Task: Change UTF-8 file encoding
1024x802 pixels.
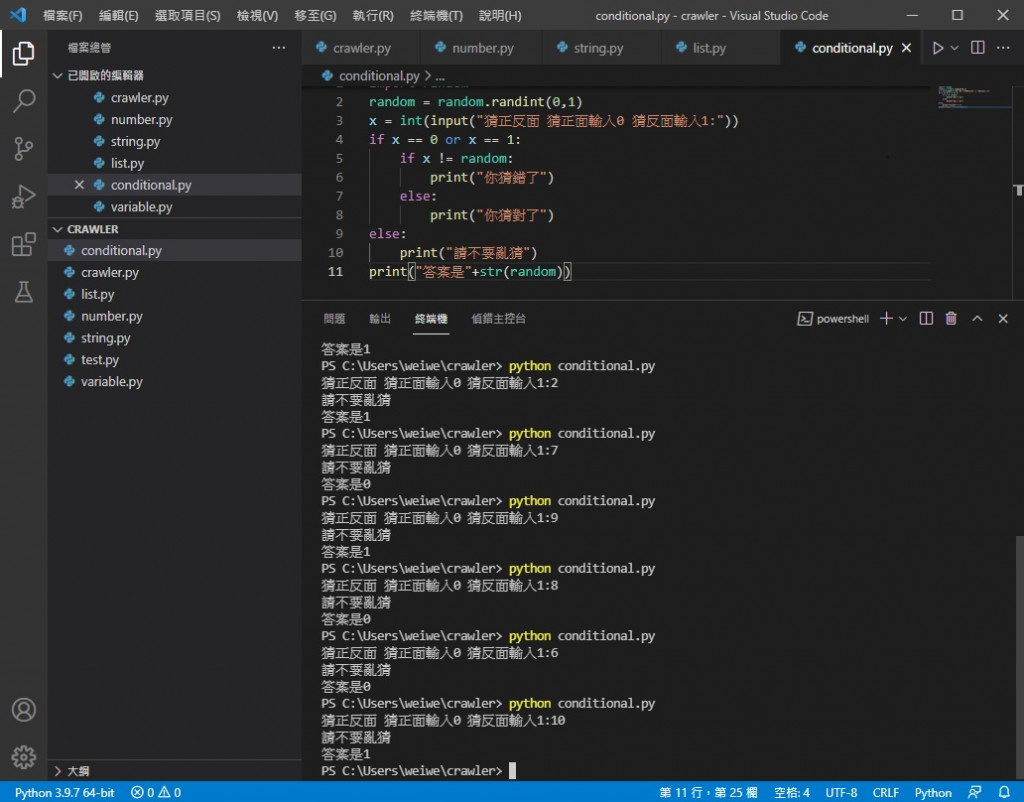Action: pos(841,793)
